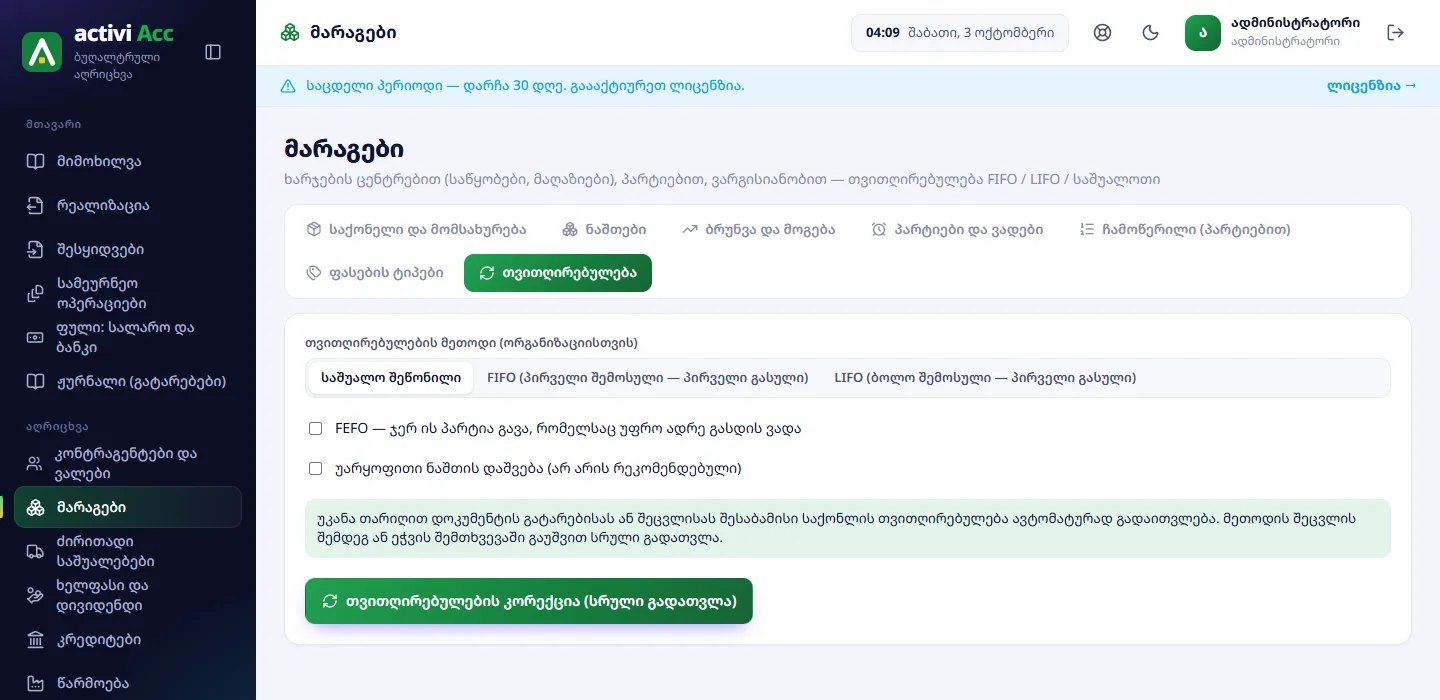This screenshot has height=700, width=1440.
Task: Open შესყიდვები sidebar item
Action: [x=128, y=250]
